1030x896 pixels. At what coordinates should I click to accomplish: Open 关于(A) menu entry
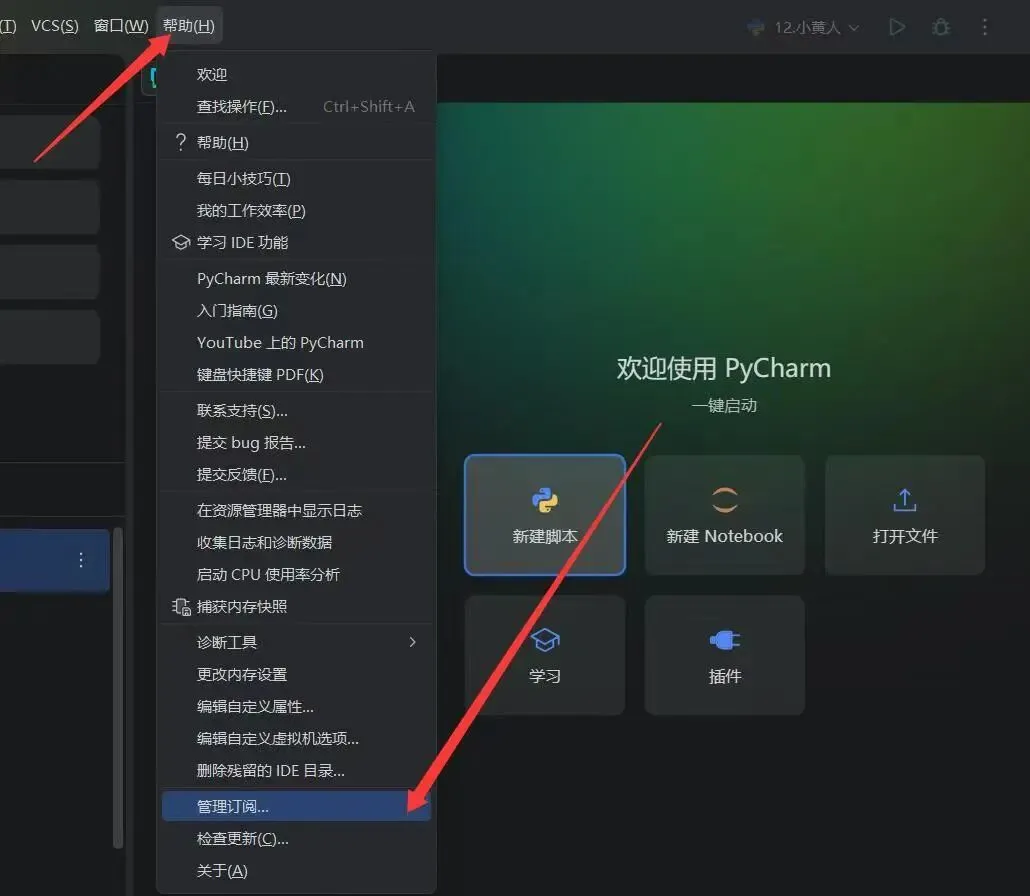tap(296, 871)
